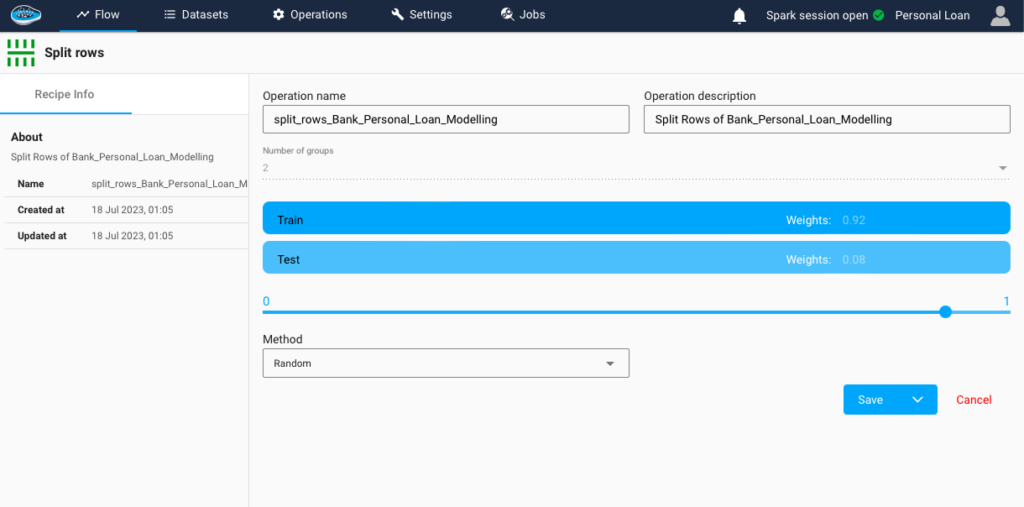Go to the Operations menu
1024x507 pixels.
310,14
